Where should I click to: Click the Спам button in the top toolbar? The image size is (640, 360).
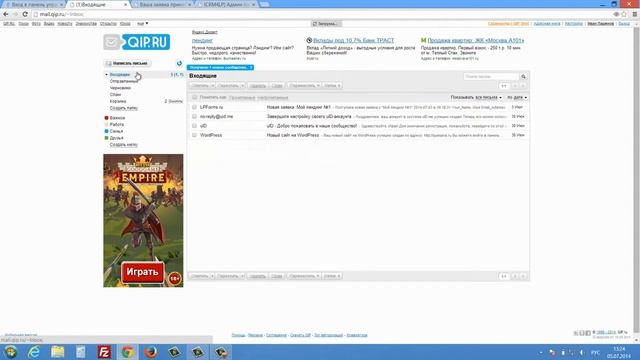click(x=277, y=86)
